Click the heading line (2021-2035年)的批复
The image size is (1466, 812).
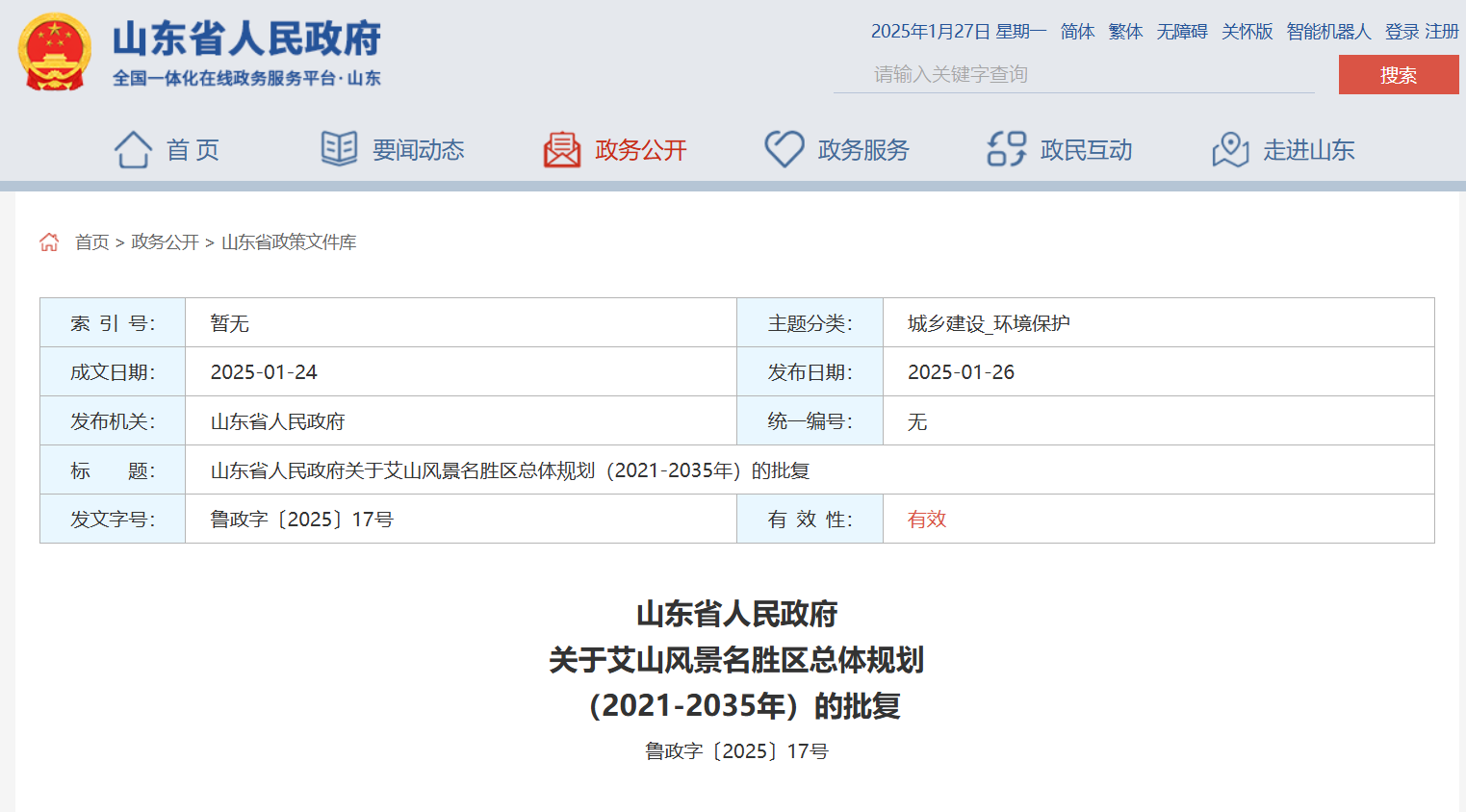pyautogui.click(x=744, y=706)
